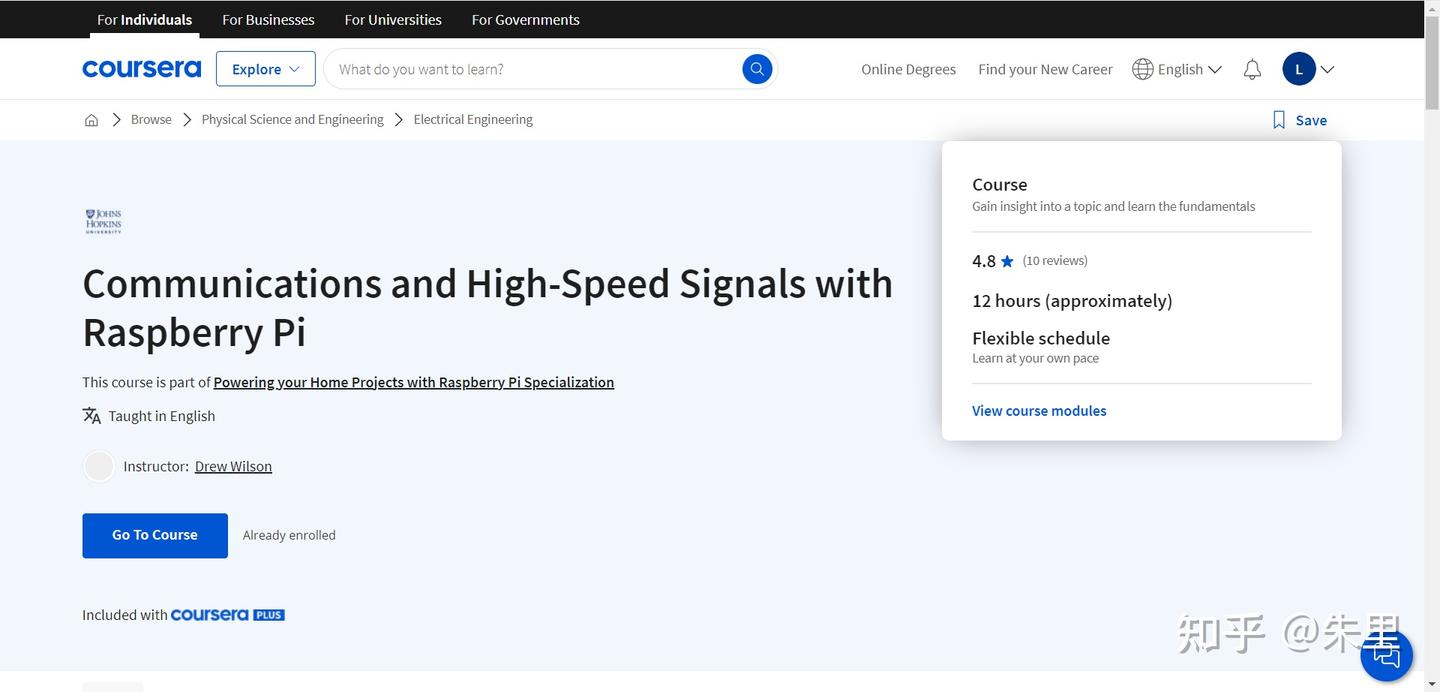This screenshot has width=1440, height=692.
Task: Open Powering your Home Projects Specialization link
Action: click(414, 382)
